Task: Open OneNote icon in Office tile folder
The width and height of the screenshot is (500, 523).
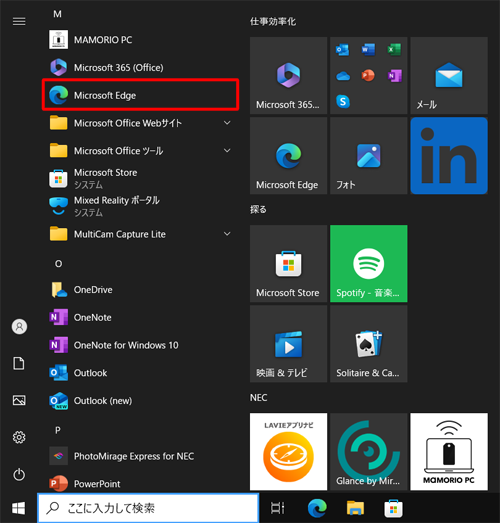Action: pyautogui.click(x=395, y=76)
